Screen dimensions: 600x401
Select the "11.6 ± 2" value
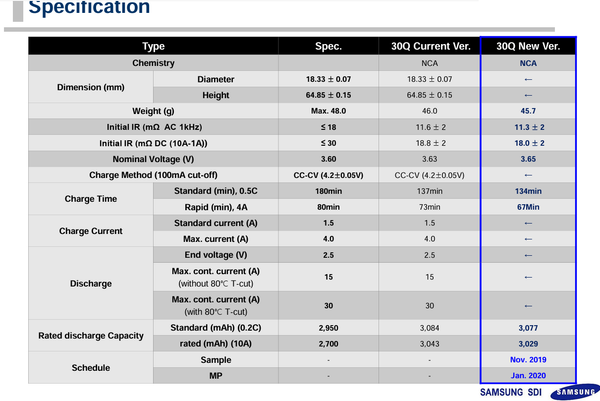[430, 127]
